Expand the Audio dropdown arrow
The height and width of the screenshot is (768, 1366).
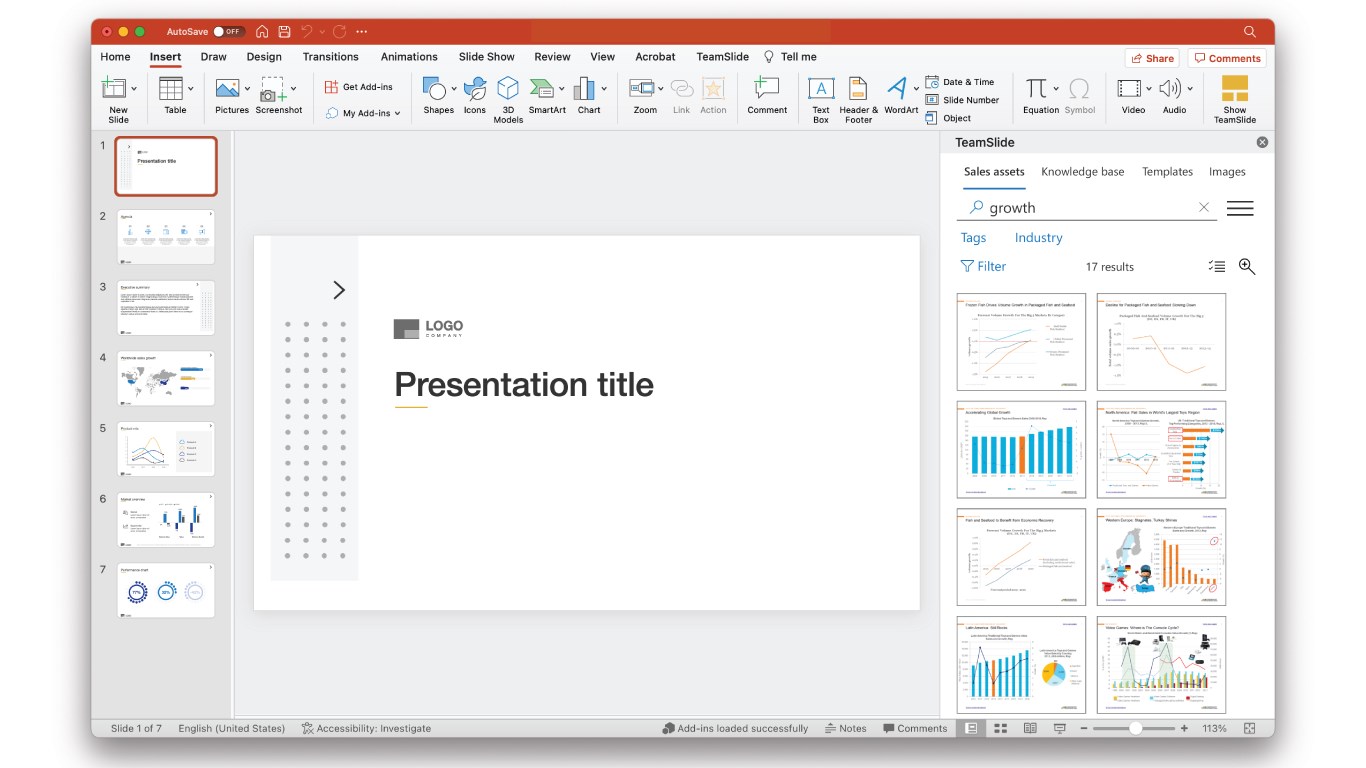pos(1189,89)
